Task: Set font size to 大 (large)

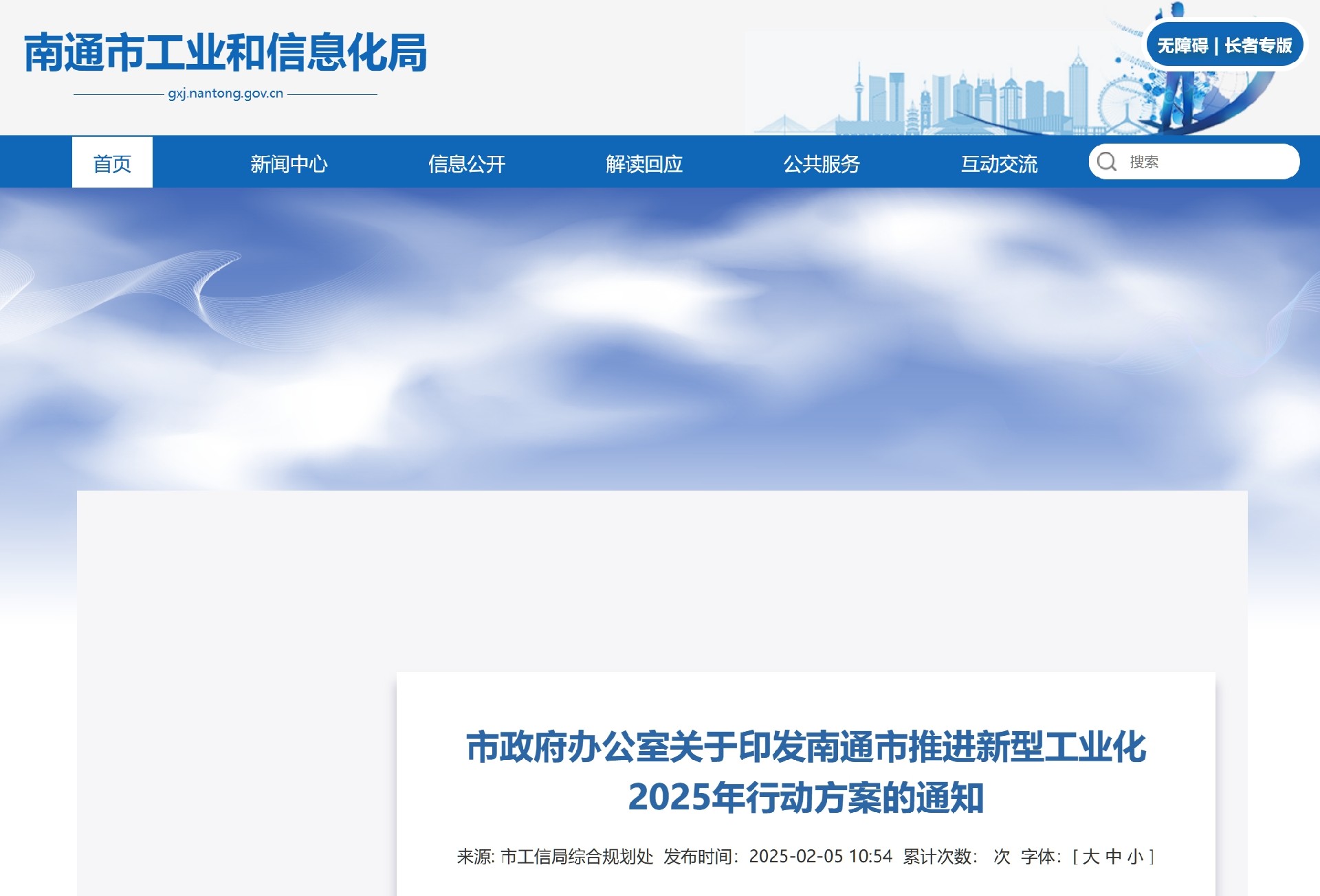Action: [x=1091, y=857]
